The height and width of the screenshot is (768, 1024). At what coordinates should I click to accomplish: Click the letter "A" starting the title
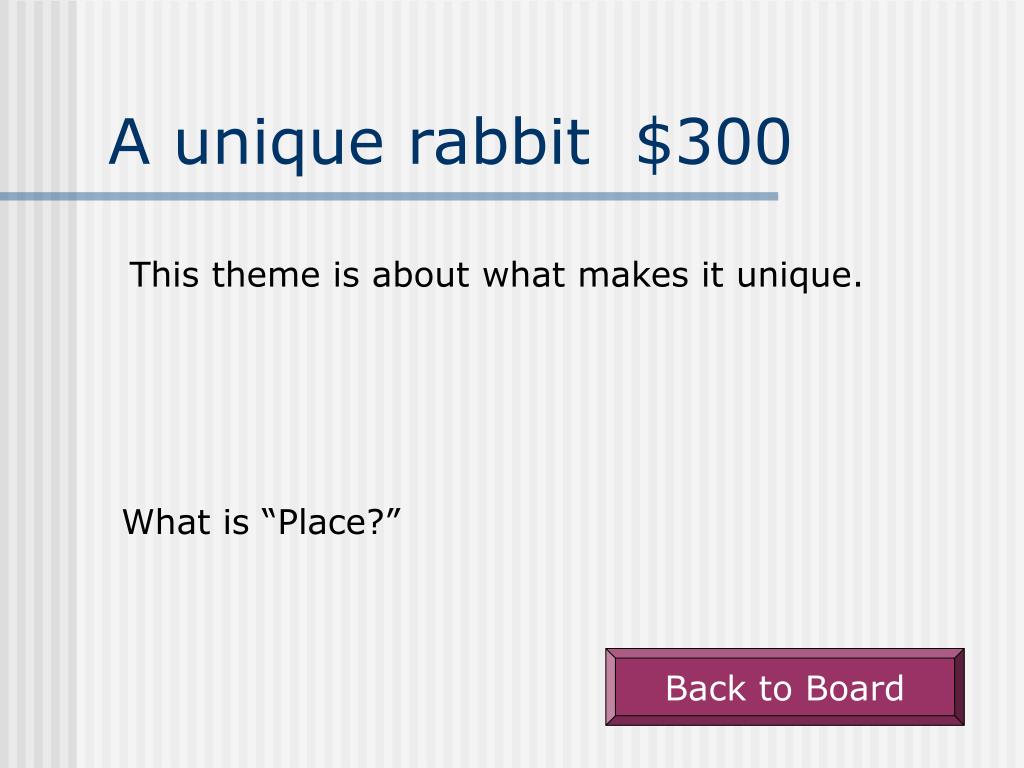pyautogui.click(x=129, y=142)
